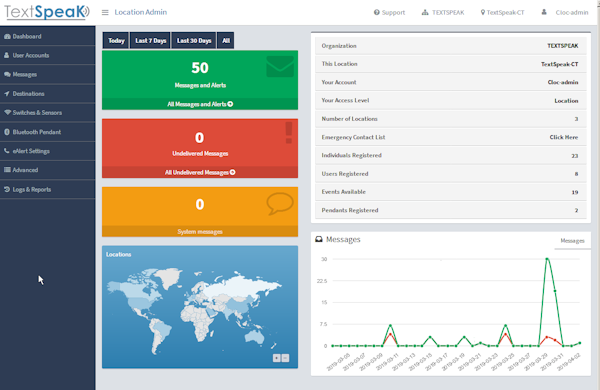Switch to the Messages chart tab
Image resolution: width=600 pixels, height=390 pixels.
point(572,241)
